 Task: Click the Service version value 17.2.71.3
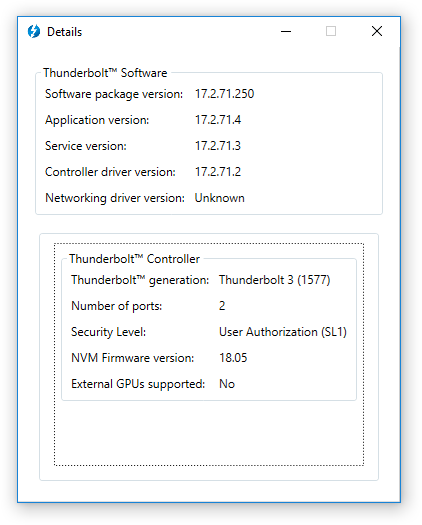218,146
